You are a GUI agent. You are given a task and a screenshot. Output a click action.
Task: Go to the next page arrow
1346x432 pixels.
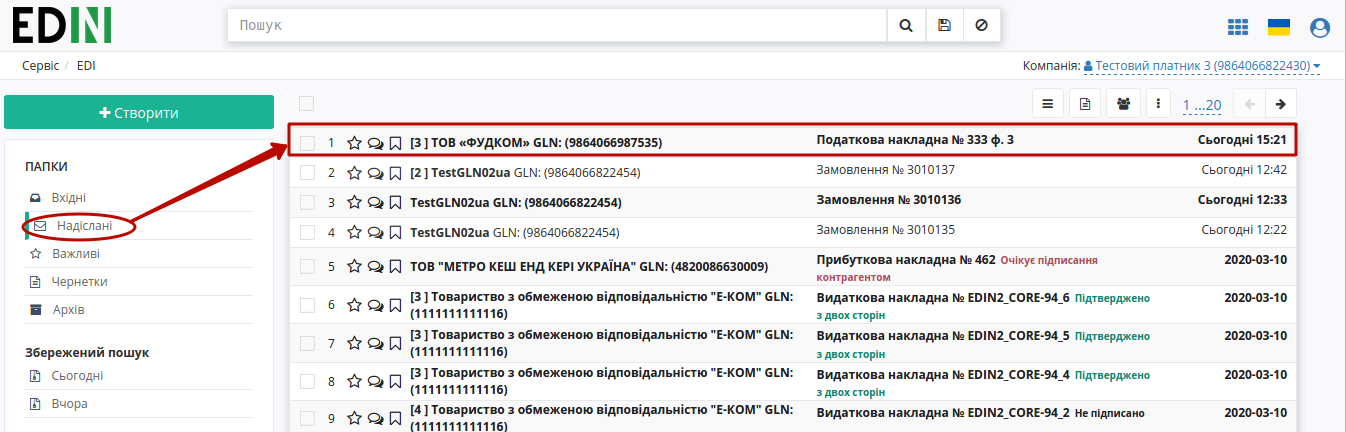1281,103
